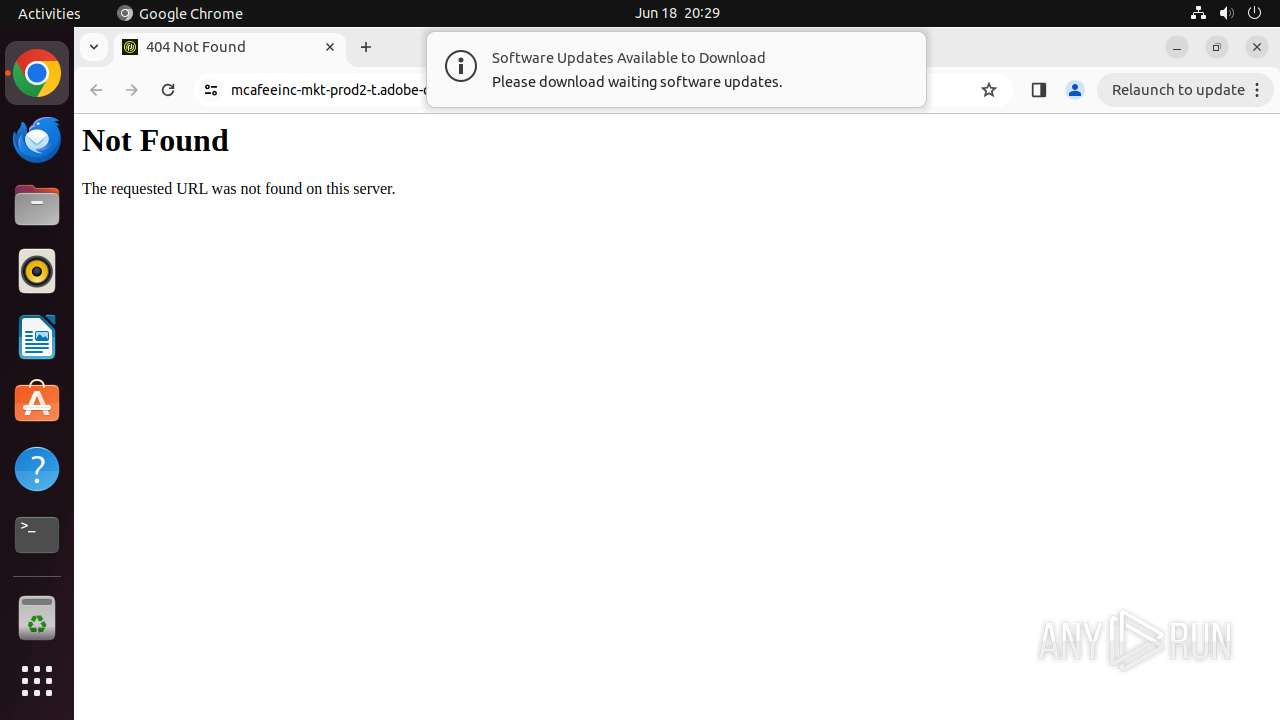Open Google Chrome from the dock

point(37,74)
